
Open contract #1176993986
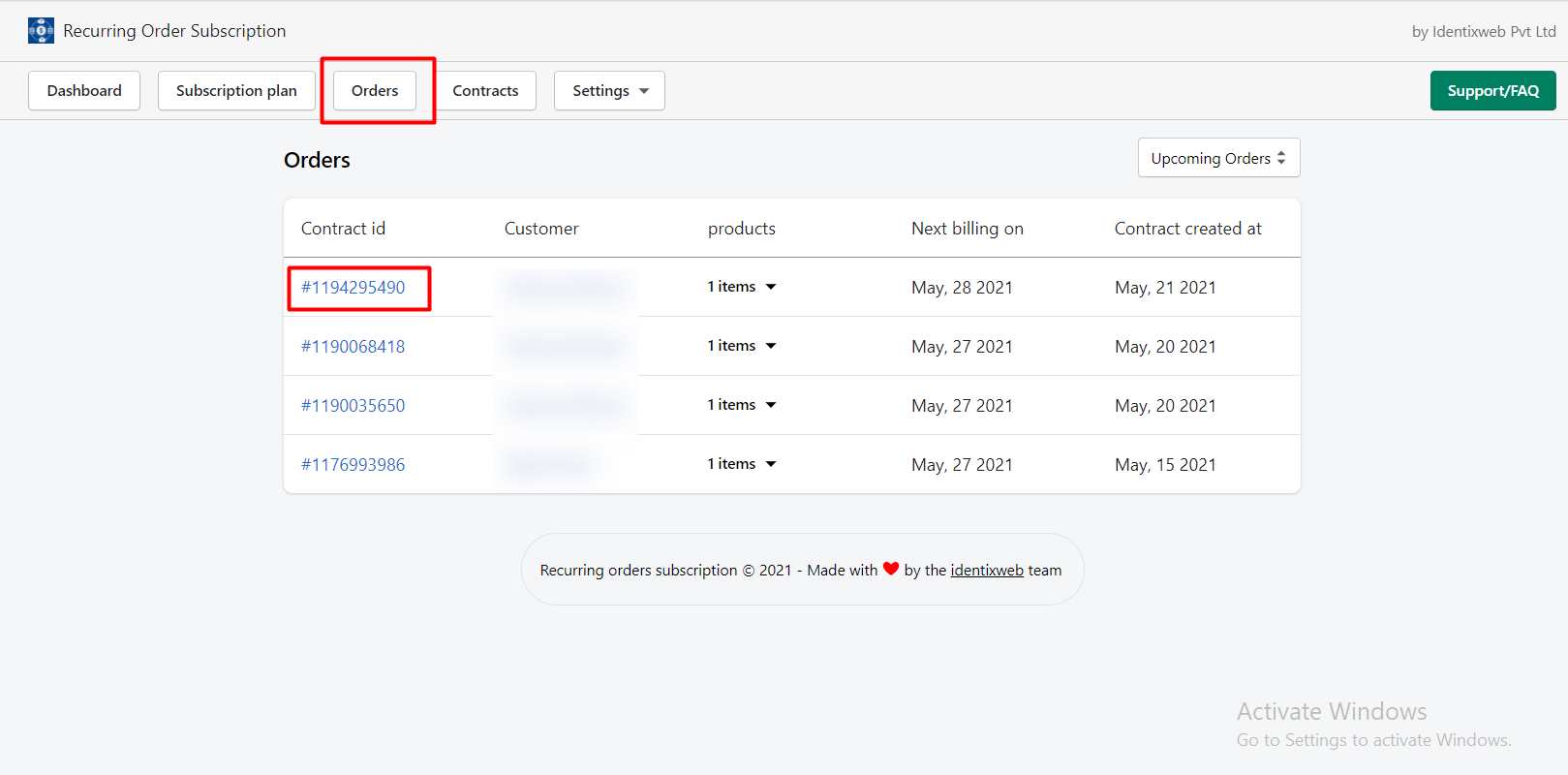point(354,465)
